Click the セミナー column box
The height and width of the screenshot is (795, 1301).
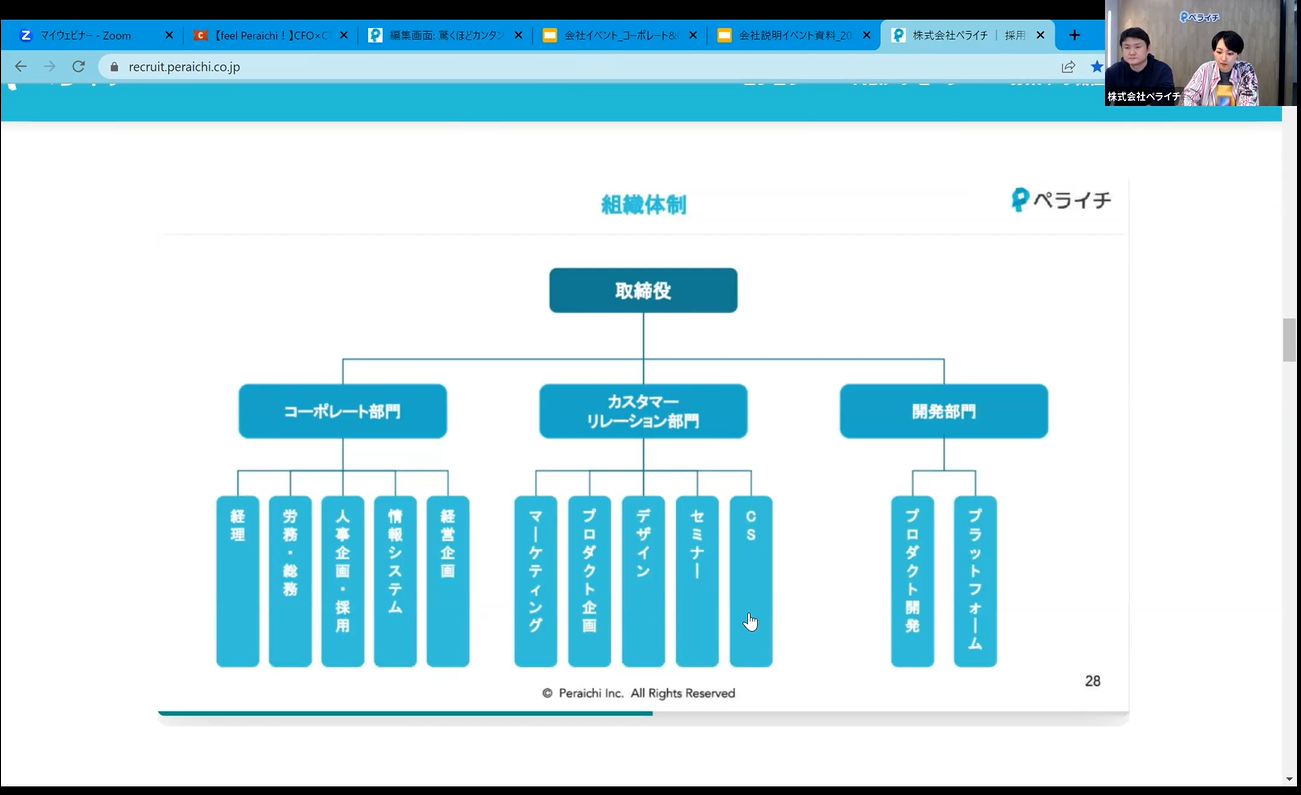tap(697, 581)
